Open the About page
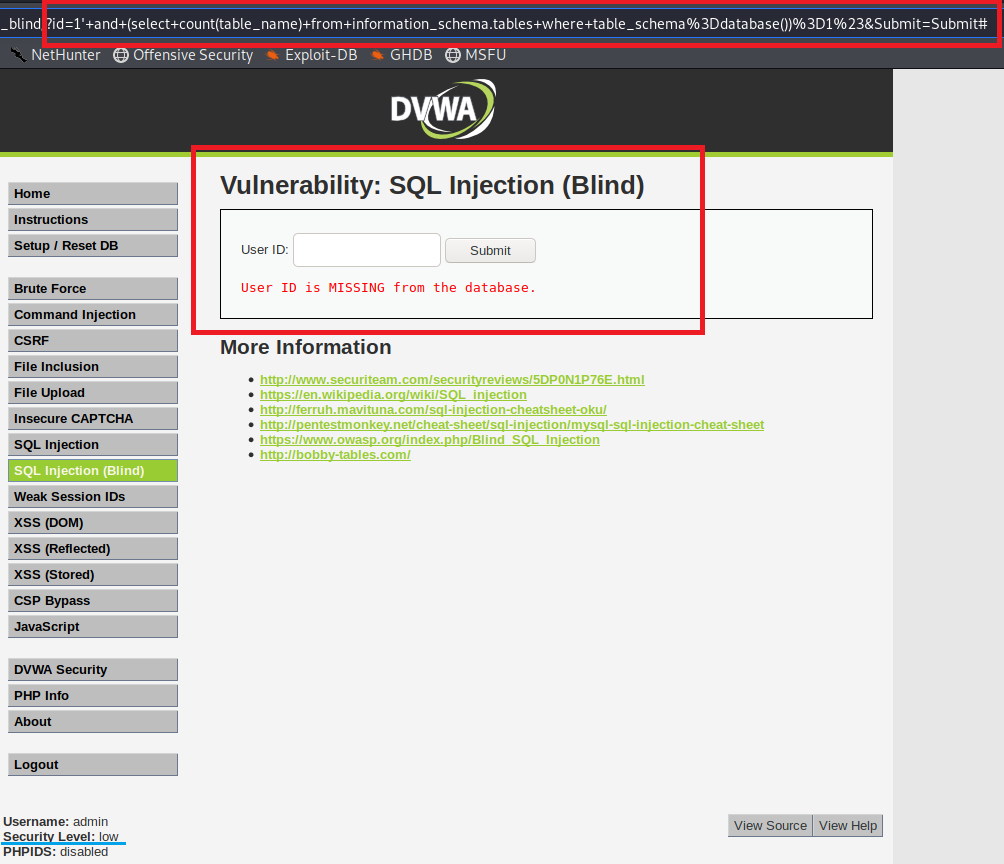 click(93, 722)
